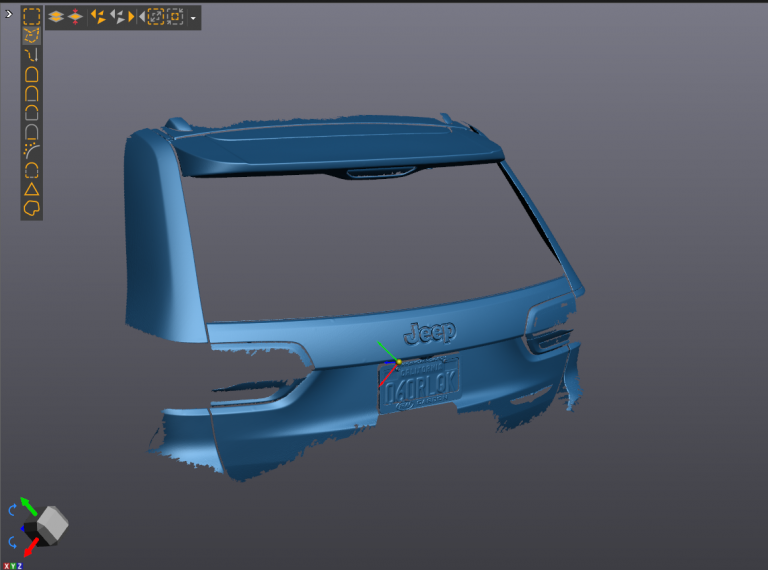768x570 pixels.
Task: Toggle the expand selection frame icon
Action: click(156, 17)
